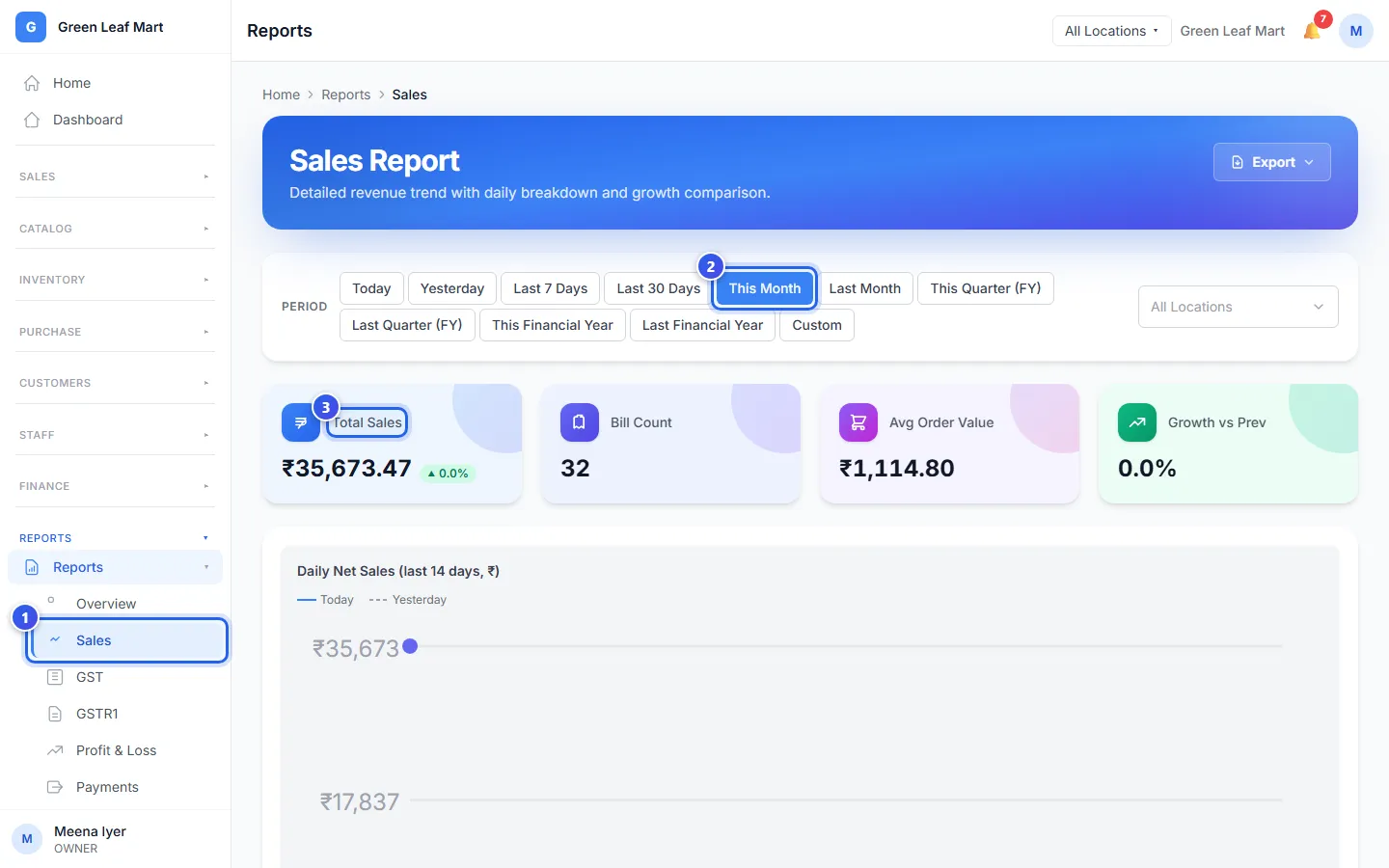Go to Home in sidebar
The height and width of the screenshot is (868, 1389).
point(115,83)
